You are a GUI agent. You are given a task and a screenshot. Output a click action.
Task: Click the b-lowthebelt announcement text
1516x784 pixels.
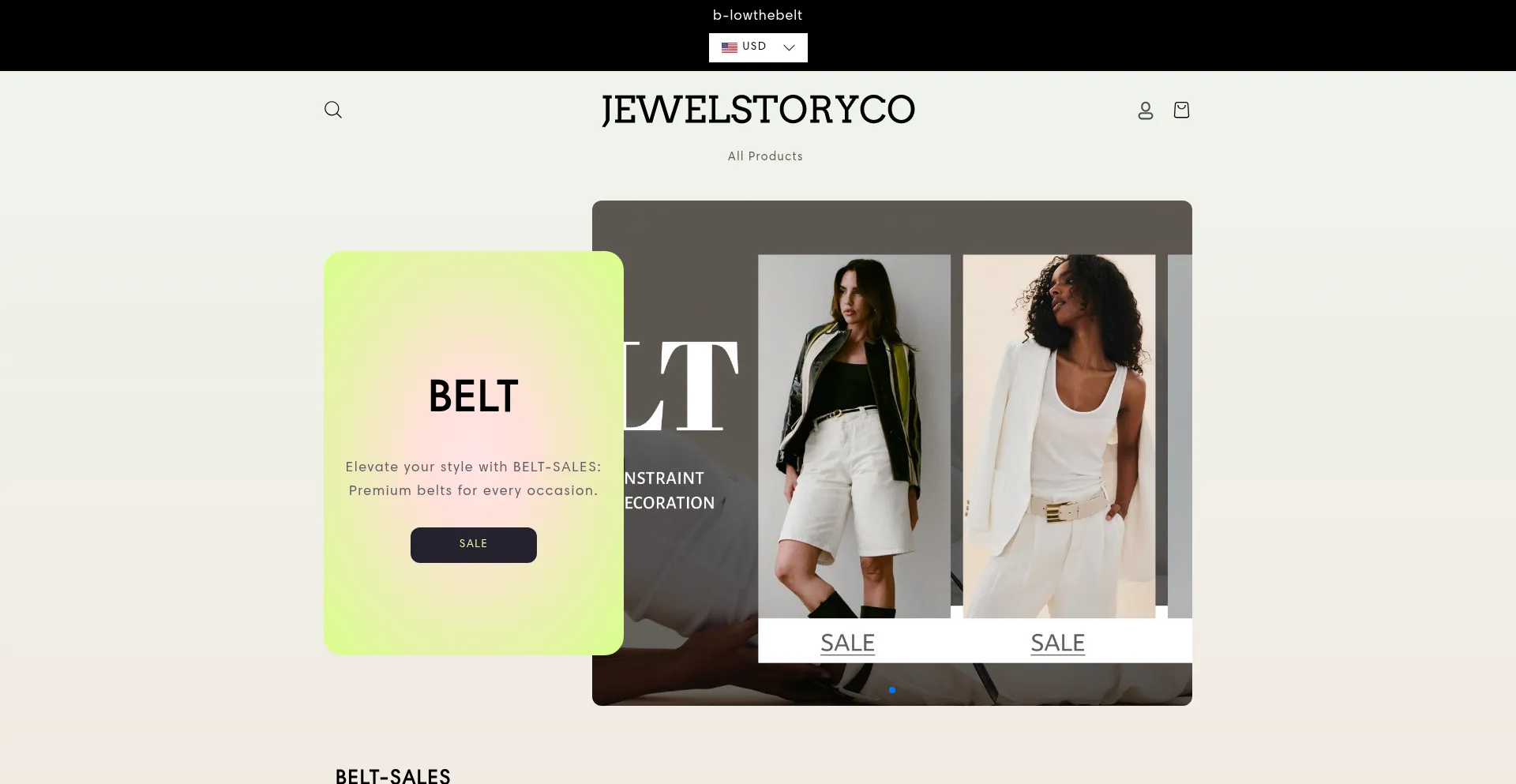[758, 15]
